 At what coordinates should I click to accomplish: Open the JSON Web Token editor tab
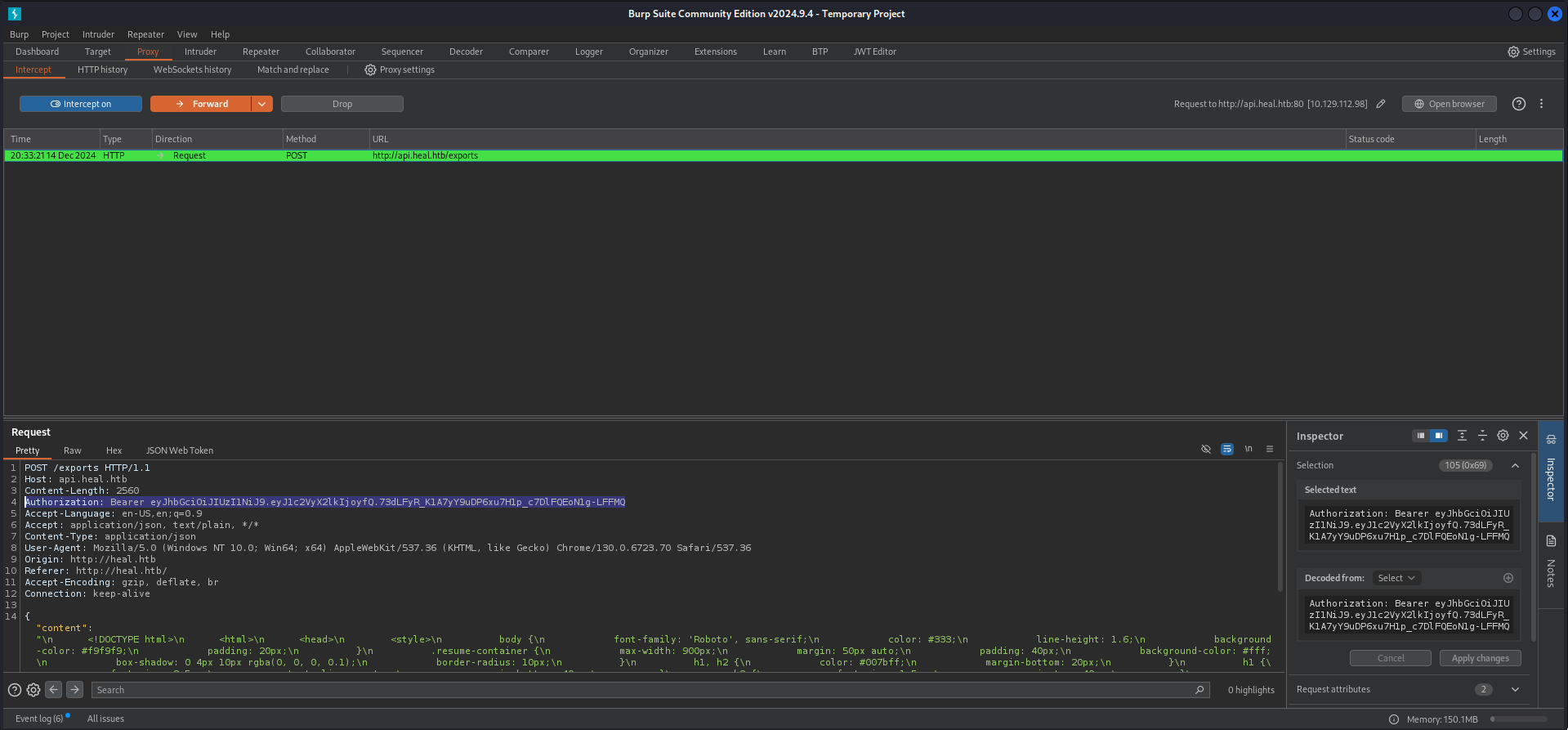179,450
